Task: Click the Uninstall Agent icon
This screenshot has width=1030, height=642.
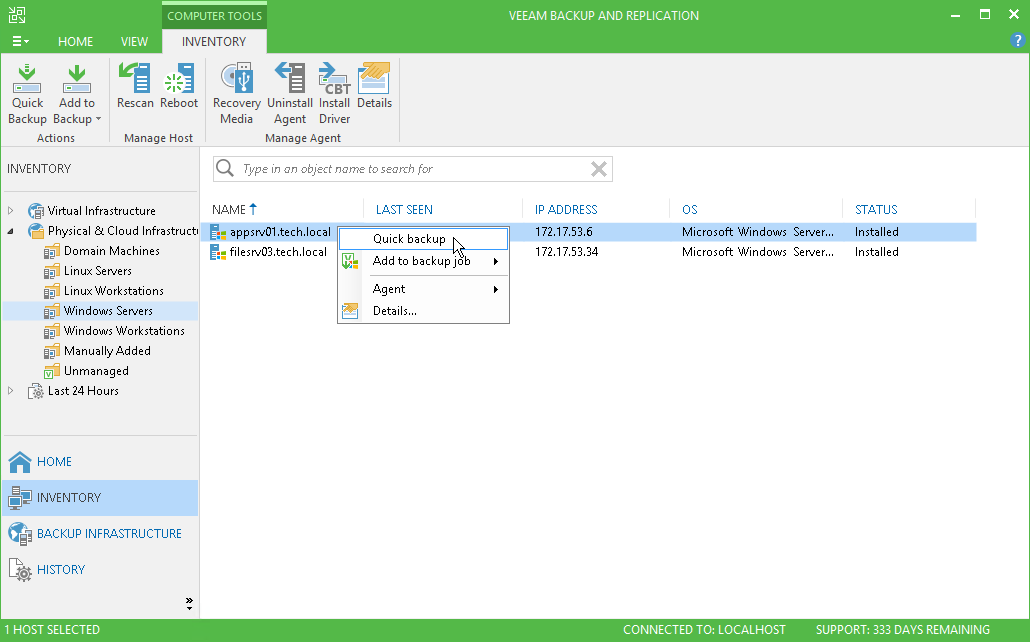Action: pyautogui.click(x=290, y=78)
